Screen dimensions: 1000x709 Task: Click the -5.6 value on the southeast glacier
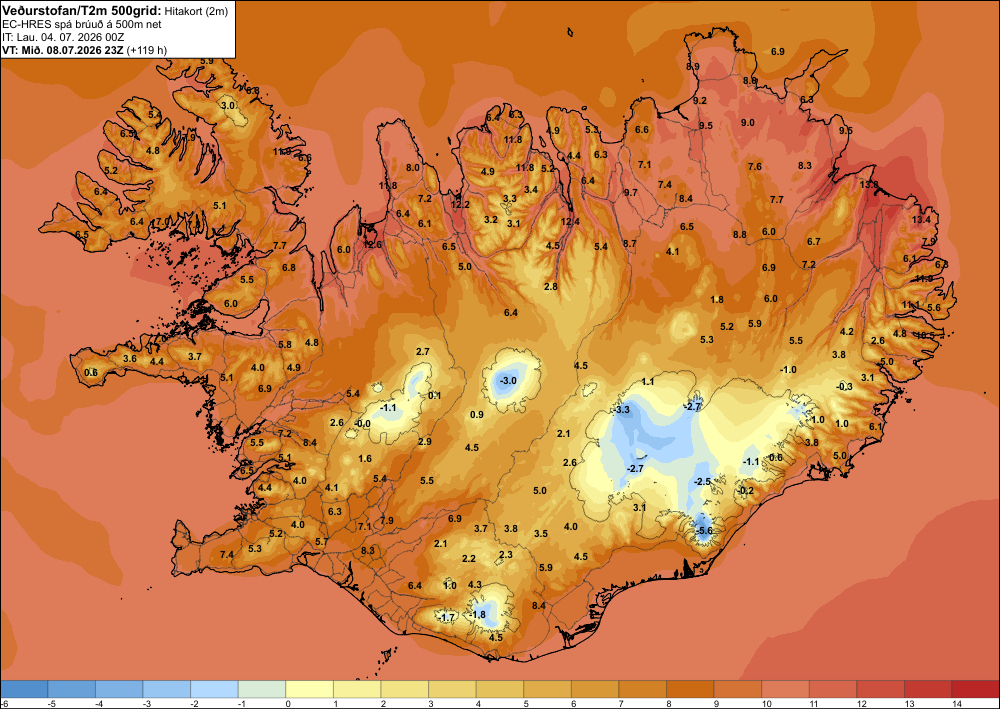pos(704,530)
